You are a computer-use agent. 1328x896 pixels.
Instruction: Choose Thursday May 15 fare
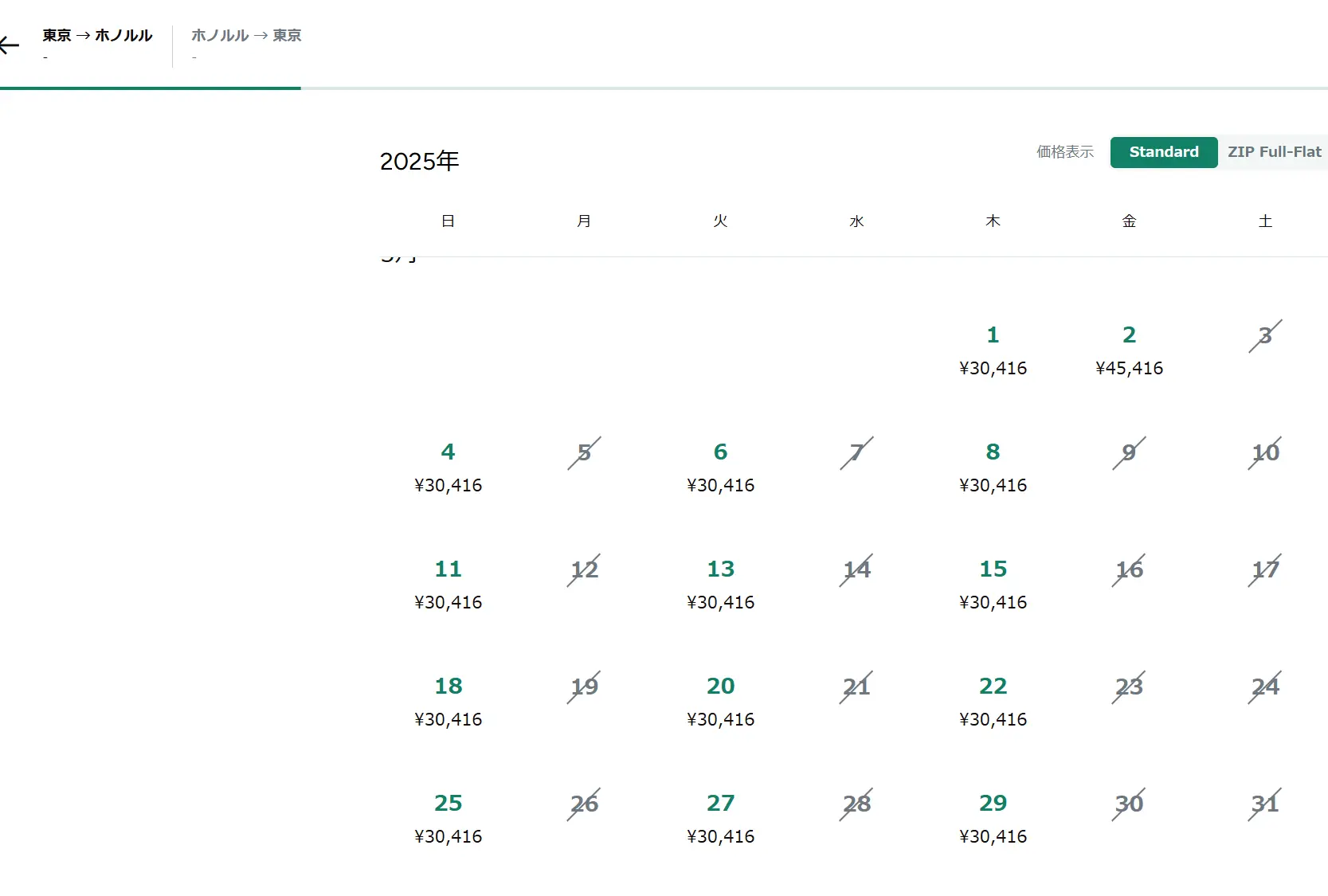coord(993,585)
